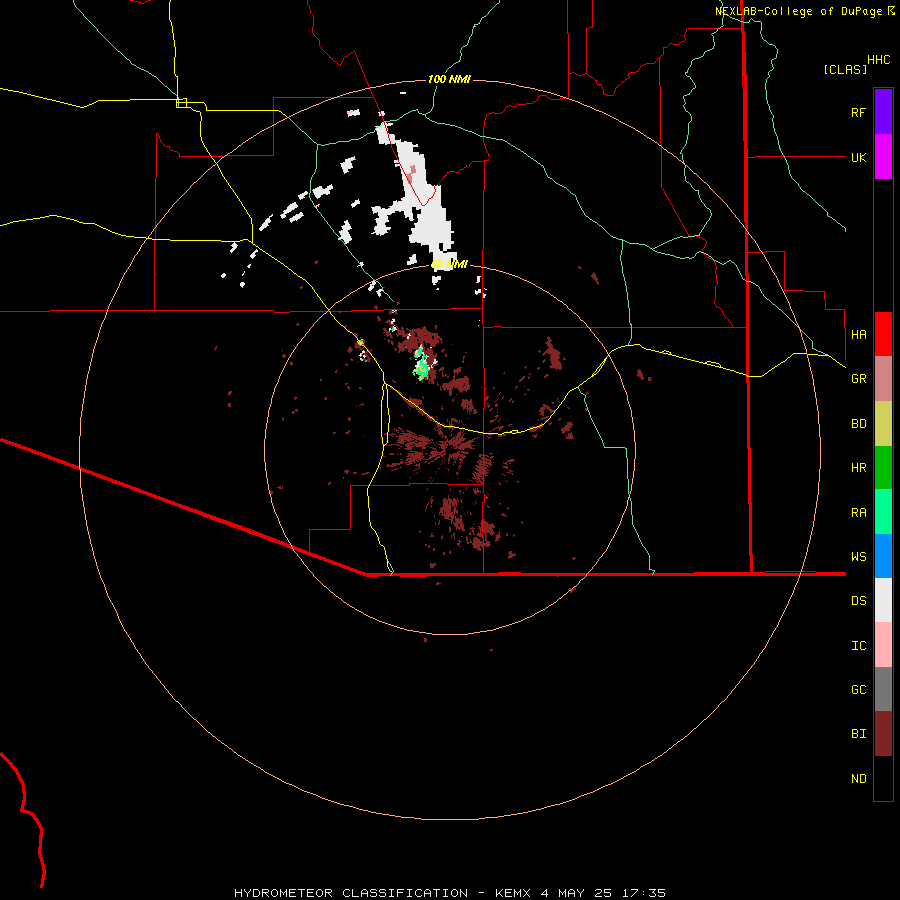Click the GR legend color swatch
Screen dimensions: 900x900
tap(883, 378)
